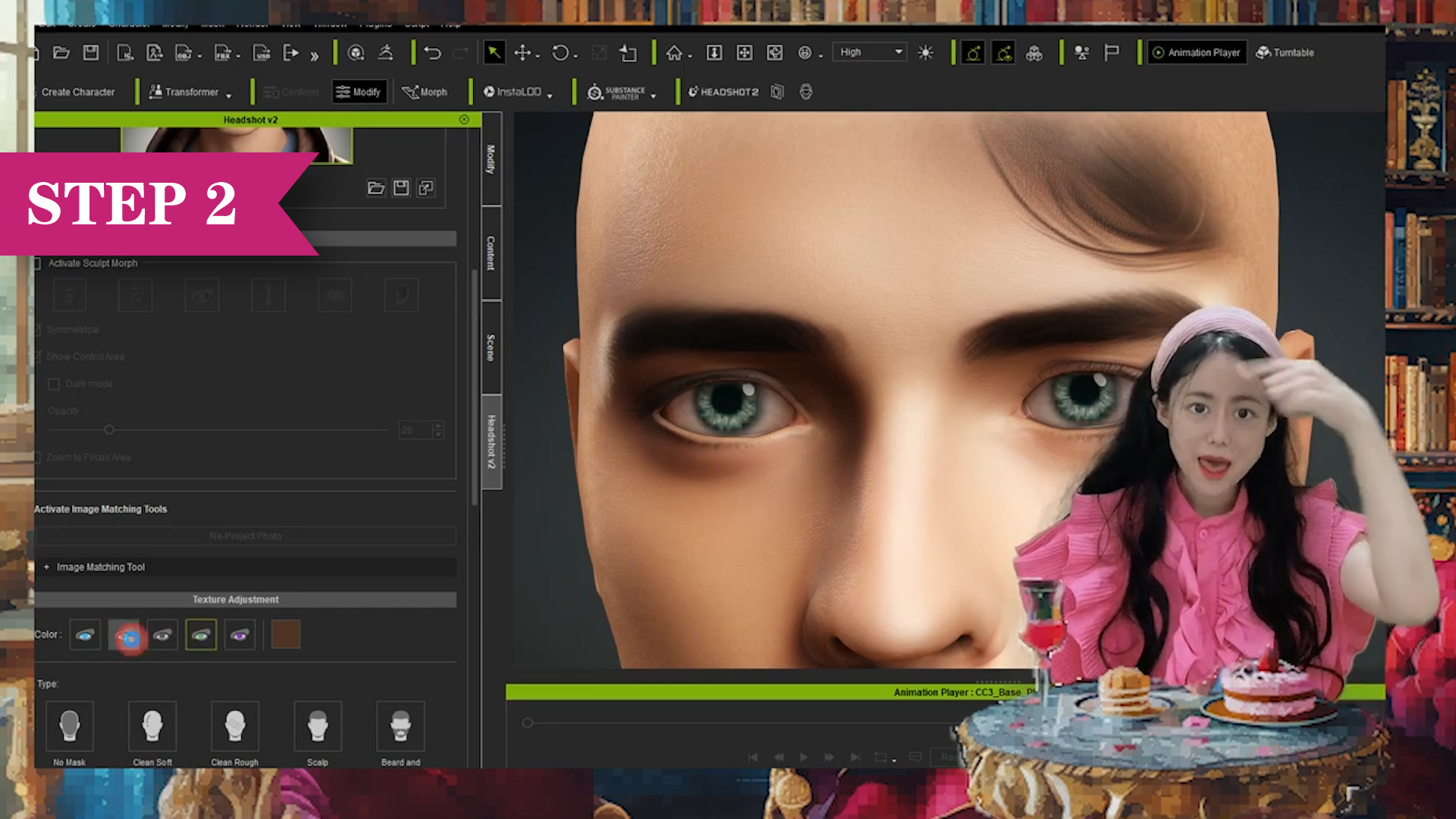The width and height of the screenshot is (1456, 819).
Task: Toggle the Animation Player button
Action: (1197, 52)
